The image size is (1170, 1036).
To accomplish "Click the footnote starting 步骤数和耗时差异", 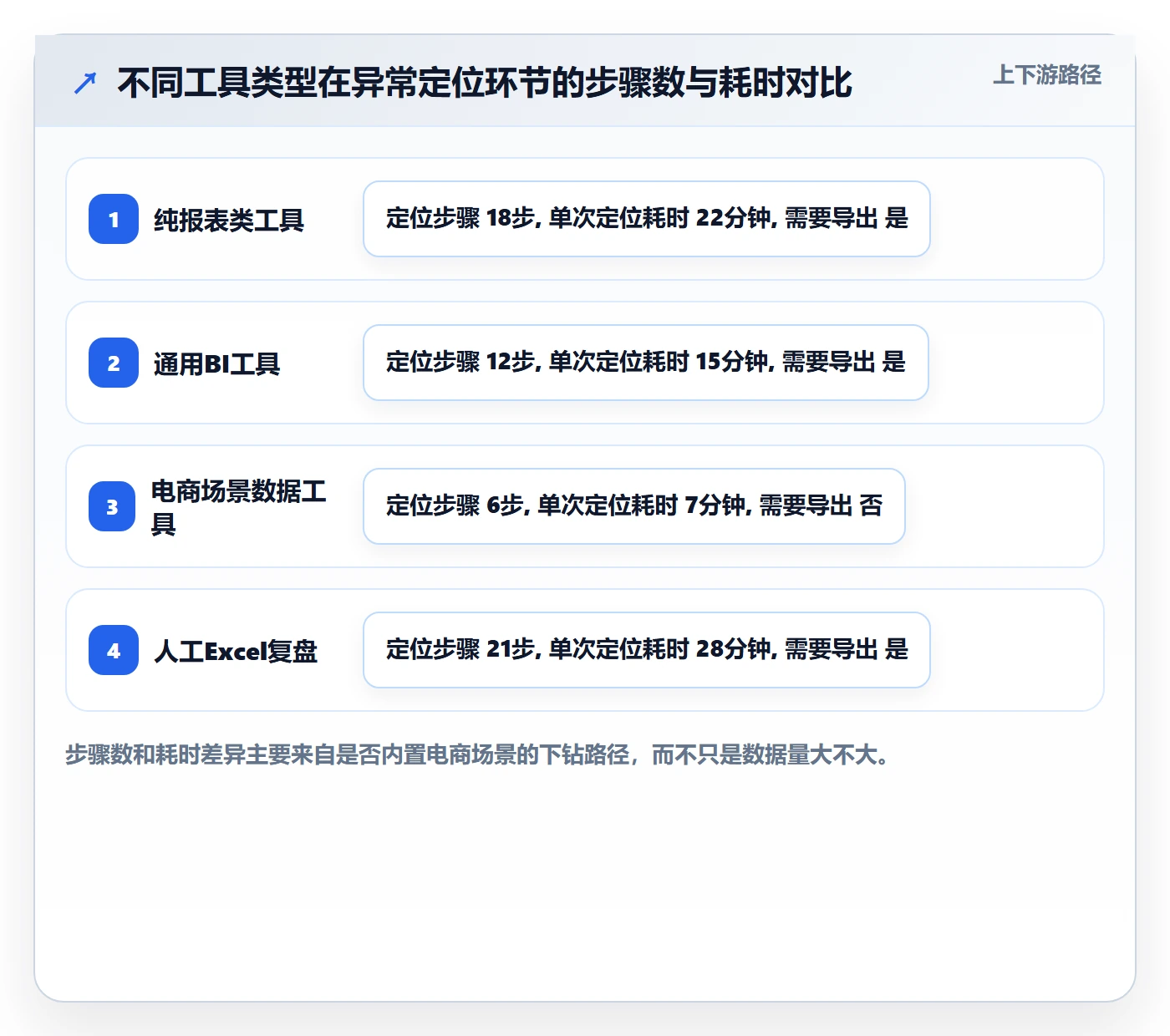I will click(x=477, y=754).
